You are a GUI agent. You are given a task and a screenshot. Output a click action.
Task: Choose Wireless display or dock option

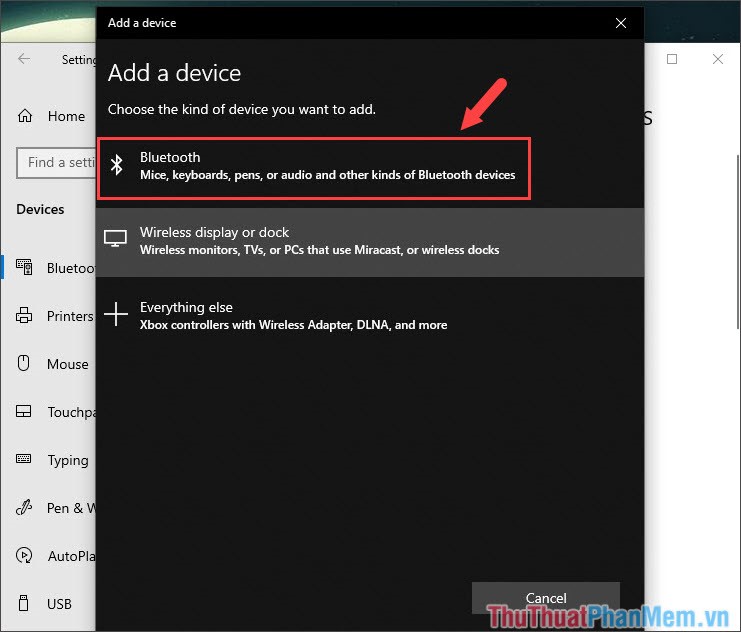tap(370, 242)
